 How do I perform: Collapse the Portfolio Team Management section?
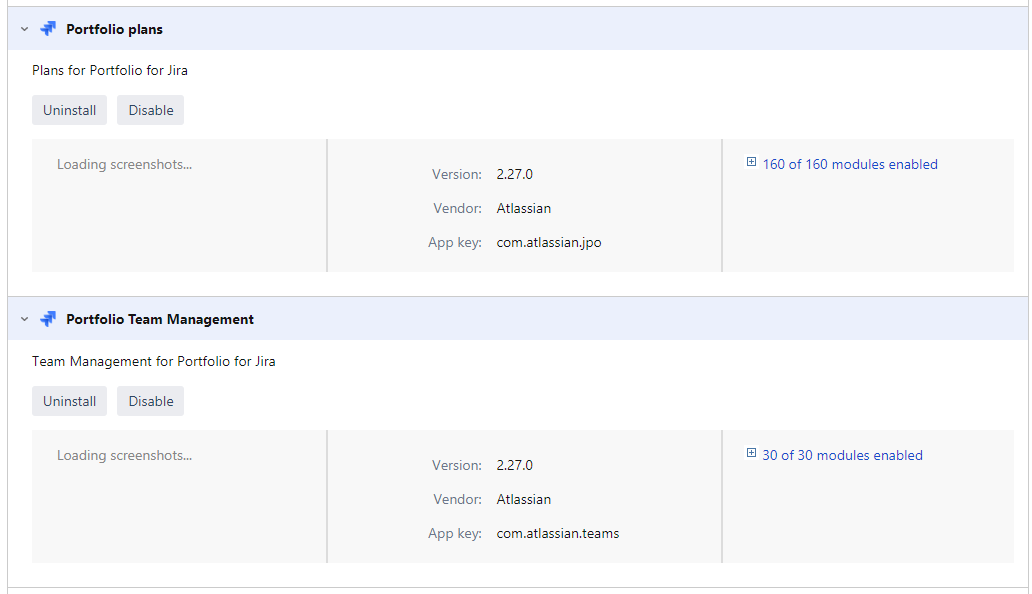tap(24, 319)
